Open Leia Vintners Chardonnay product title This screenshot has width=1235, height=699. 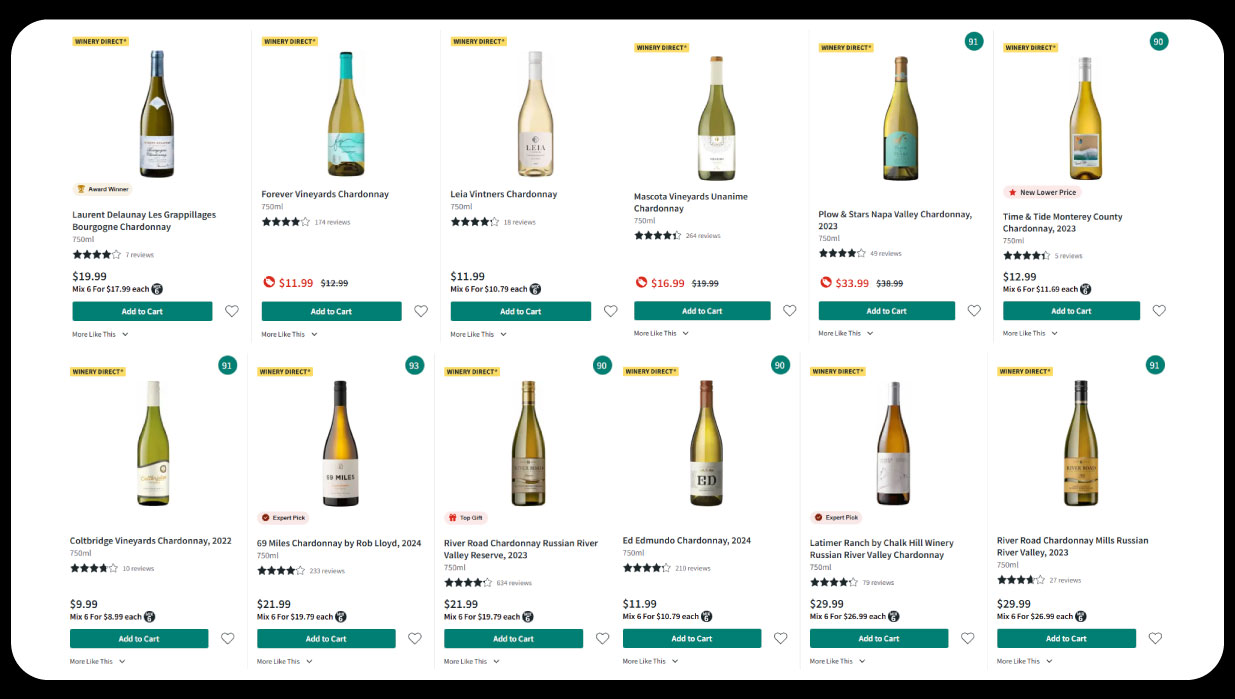(504, 194)
